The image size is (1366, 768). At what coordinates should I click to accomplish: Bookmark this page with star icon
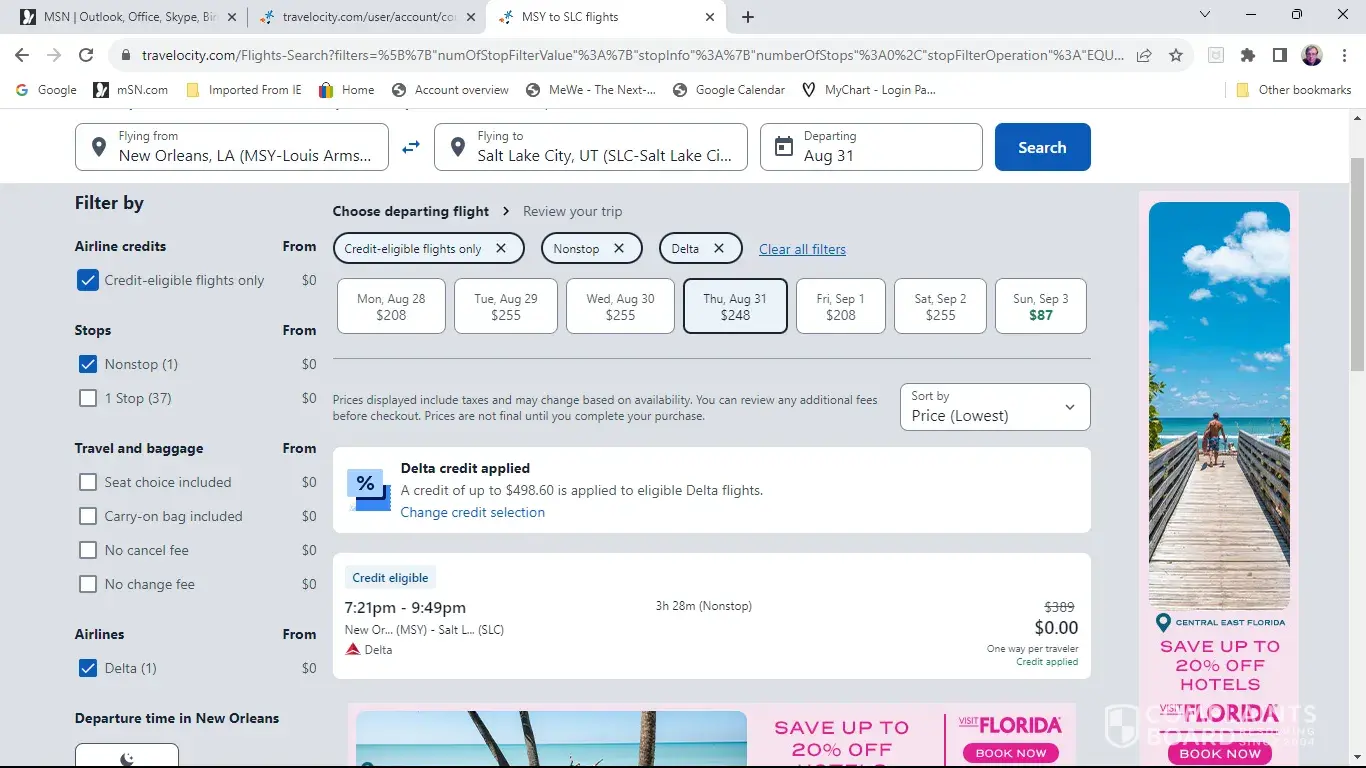pyautogui.click(x=1176, y=56)
